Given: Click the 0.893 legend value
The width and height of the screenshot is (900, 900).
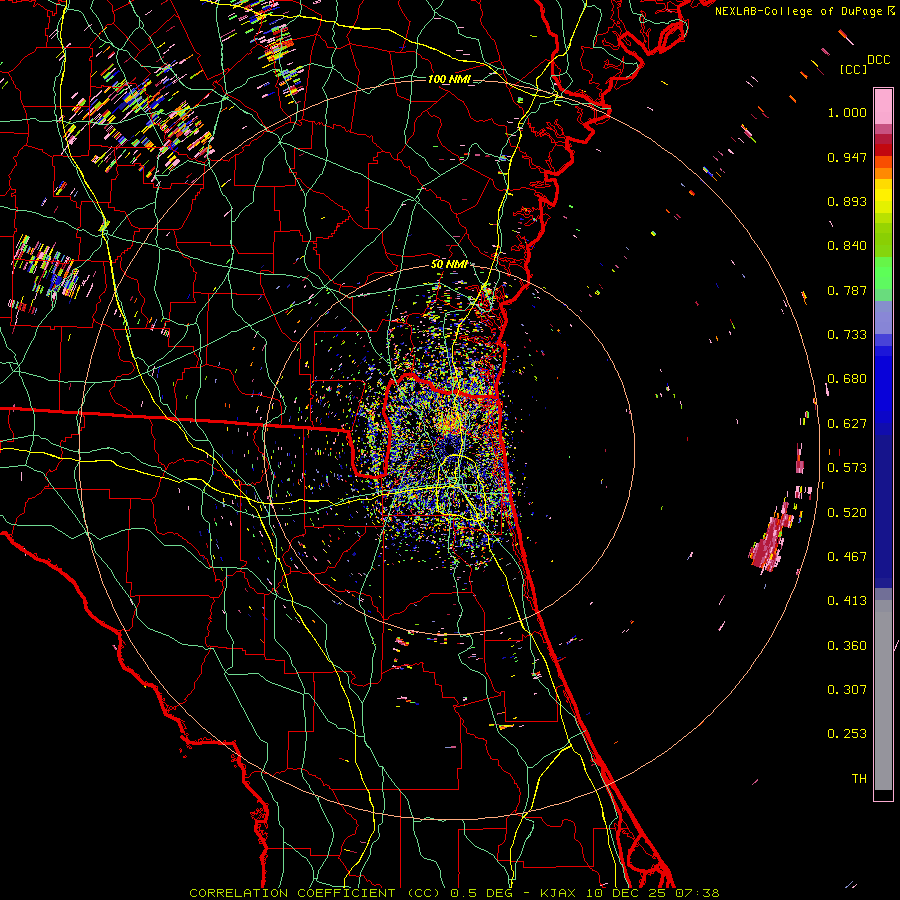Looking at the screenshot, I should 847,201.
